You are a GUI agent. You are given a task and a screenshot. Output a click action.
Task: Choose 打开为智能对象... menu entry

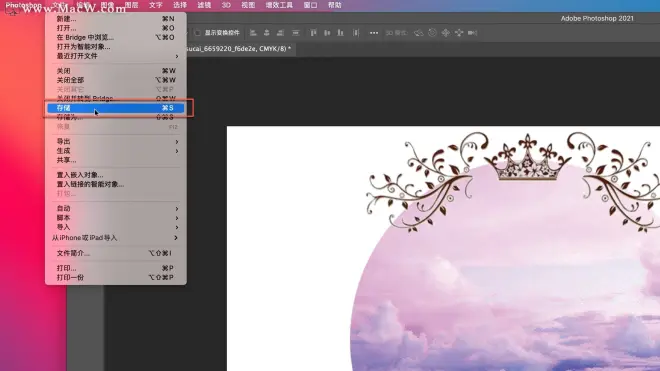click(116, 46)
